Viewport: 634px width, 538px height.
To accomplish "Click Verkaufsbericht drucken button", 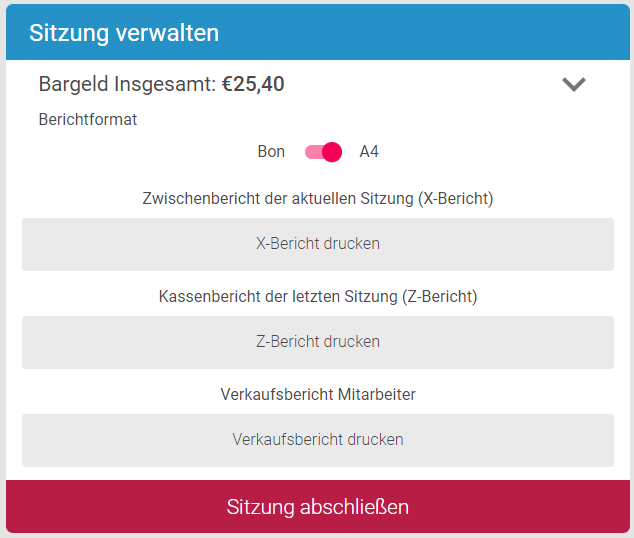I will [x=318, y=439].
